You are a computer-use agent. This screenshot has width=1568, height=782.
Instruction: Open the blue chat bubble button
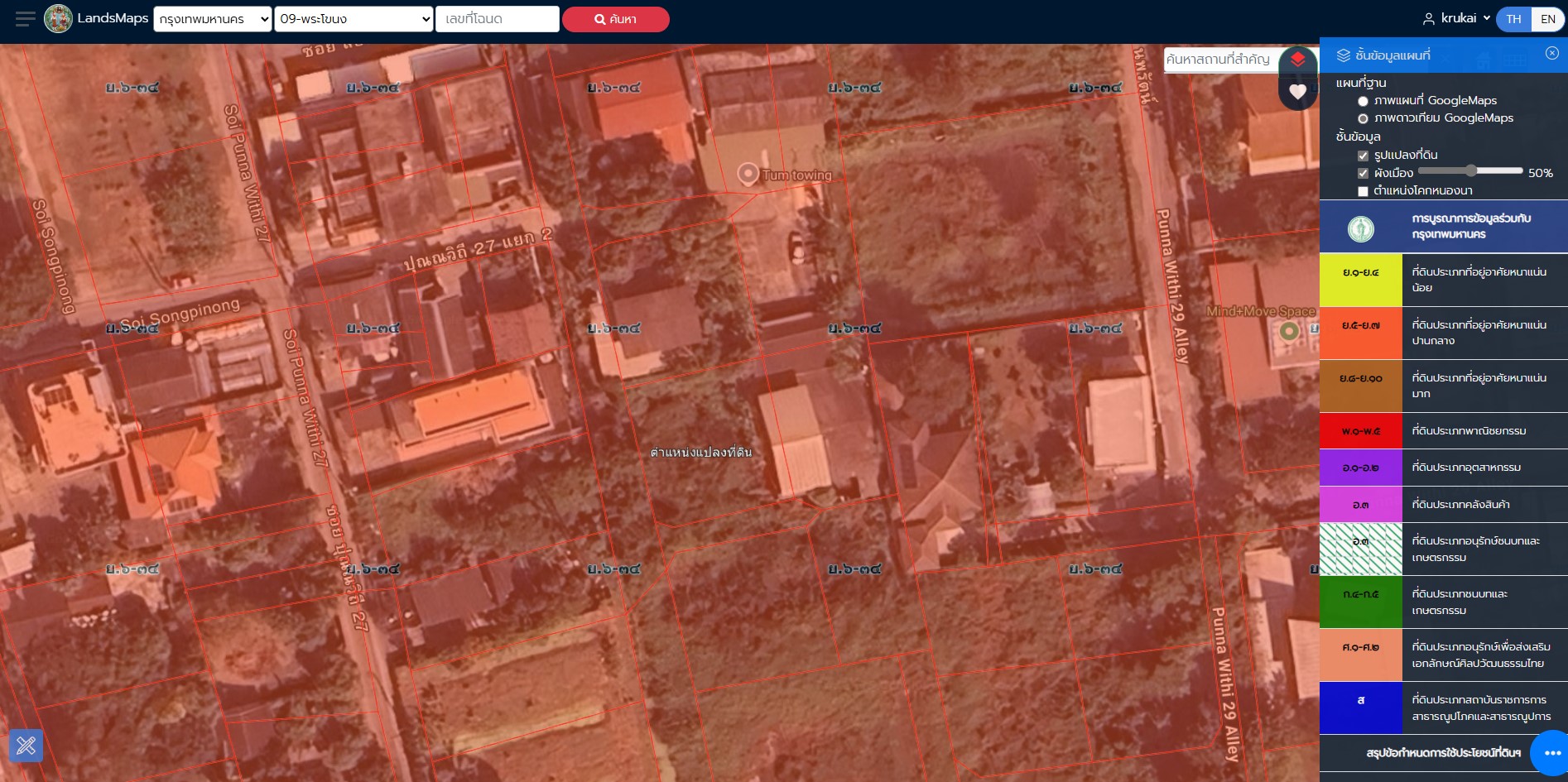pos(1551,752)
